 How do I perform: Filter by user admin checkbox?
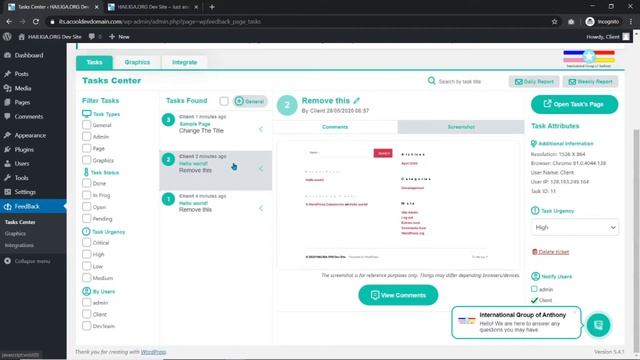[x=87, y=302]
